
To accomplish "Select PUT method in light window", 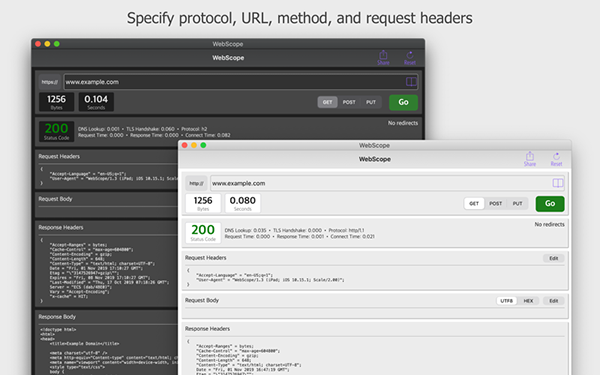I will (517, 204).
